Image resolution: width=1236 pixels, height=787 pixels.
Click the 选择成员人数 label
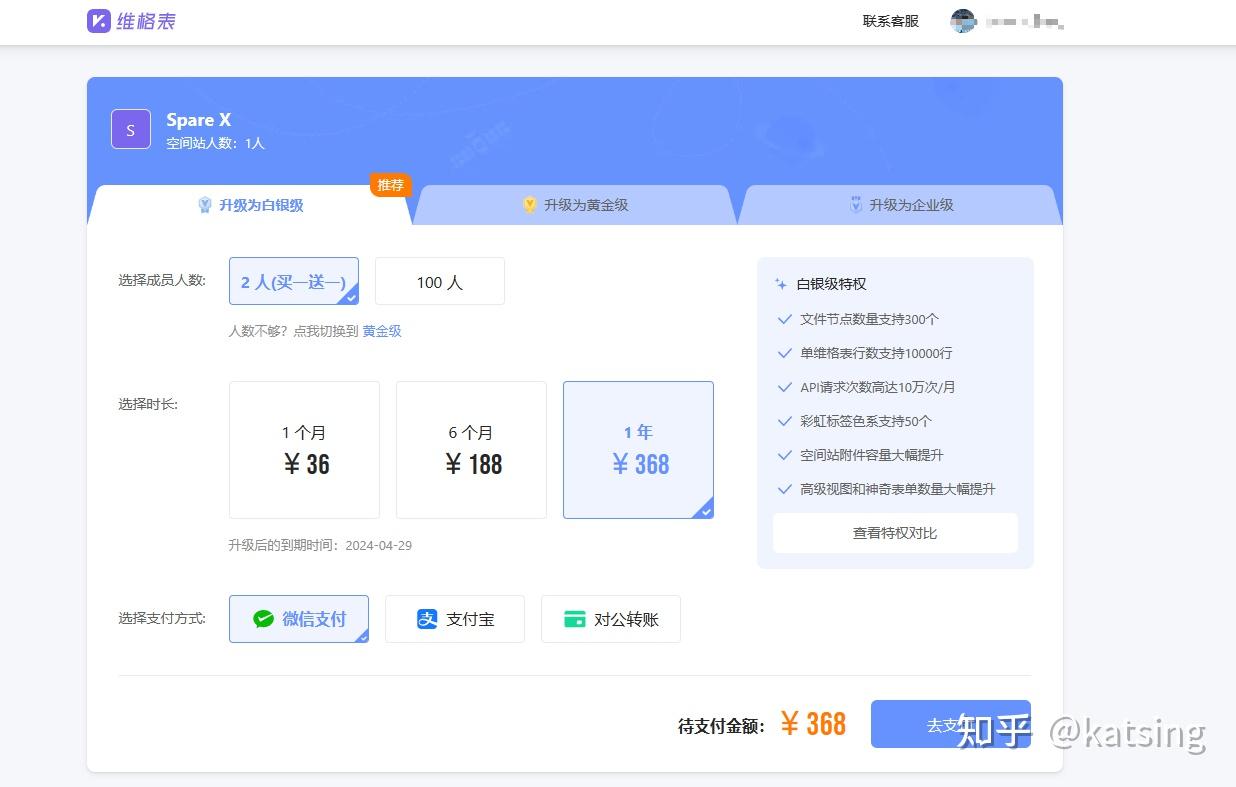162,280
